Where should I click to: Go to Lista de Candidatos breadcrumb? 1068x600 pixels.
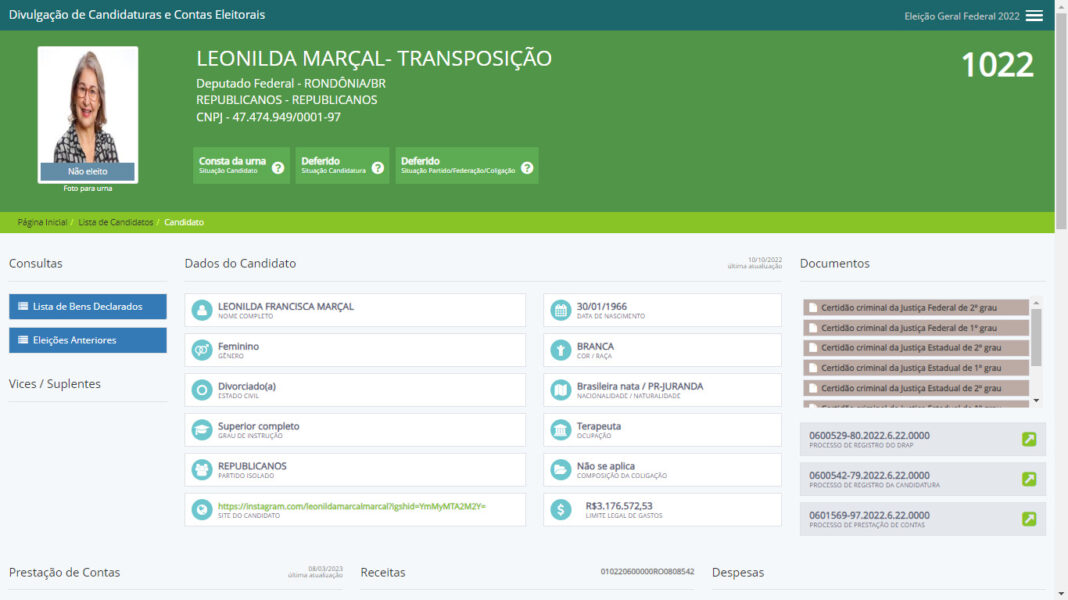point(117,222)
